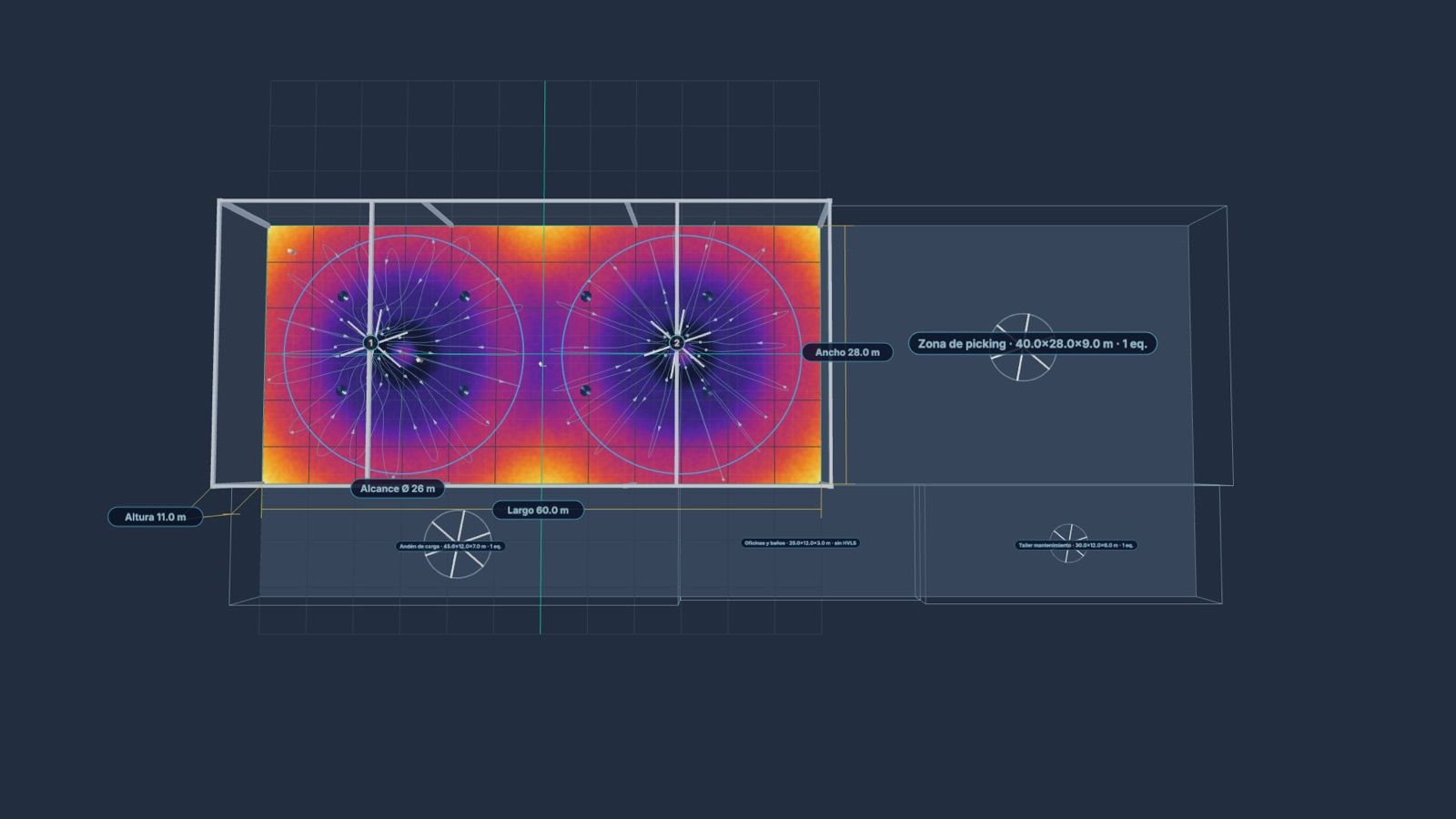Click the 'Zona de picking' zone label
The height and width of the screenshot is (819, 1456).
[x=1032, y=344]
